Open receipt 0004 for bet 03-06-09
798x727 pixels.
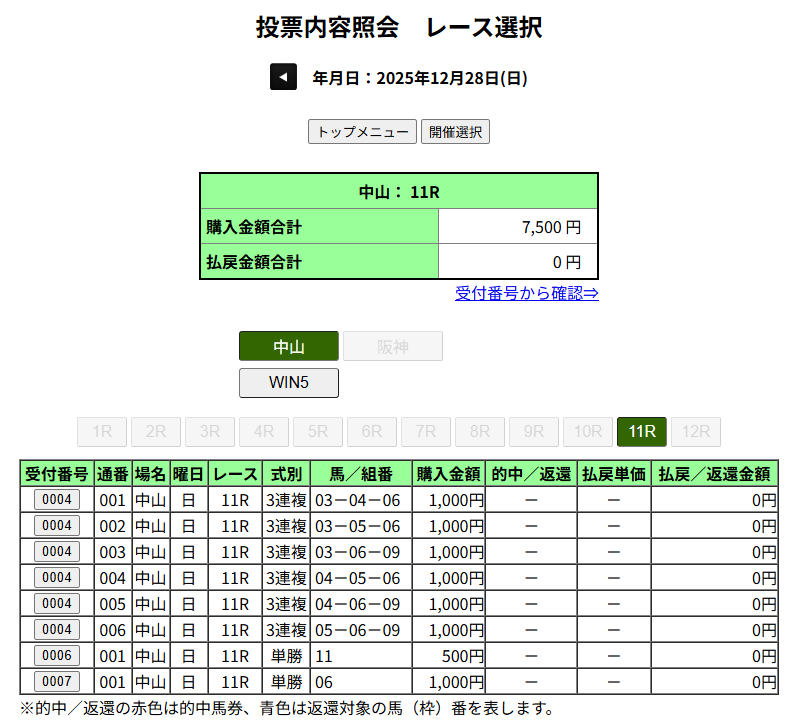tap(57, 551)
